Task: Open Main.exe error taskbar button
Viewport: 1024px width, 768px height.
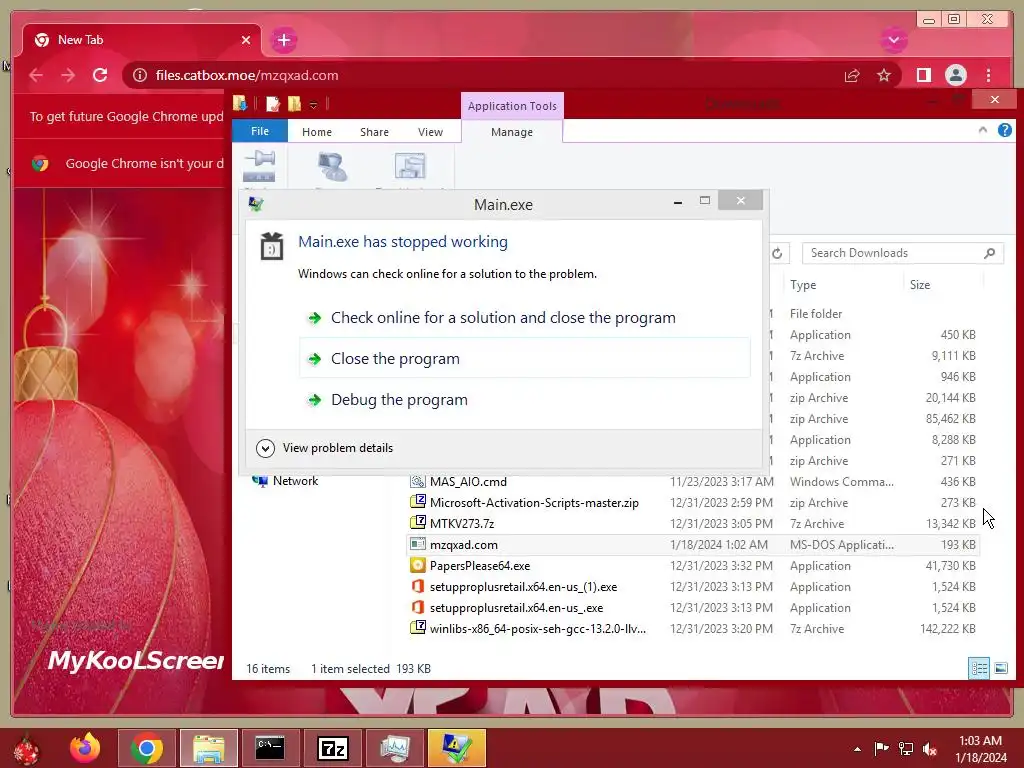Action: [456, 748]
